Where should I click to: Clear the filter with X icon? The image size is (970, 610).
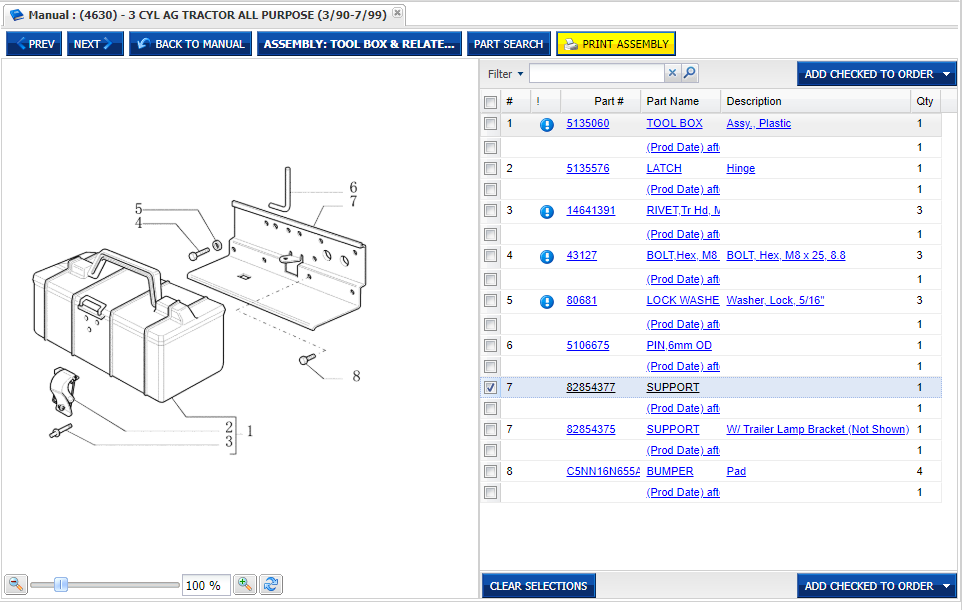tap(672, 73)
